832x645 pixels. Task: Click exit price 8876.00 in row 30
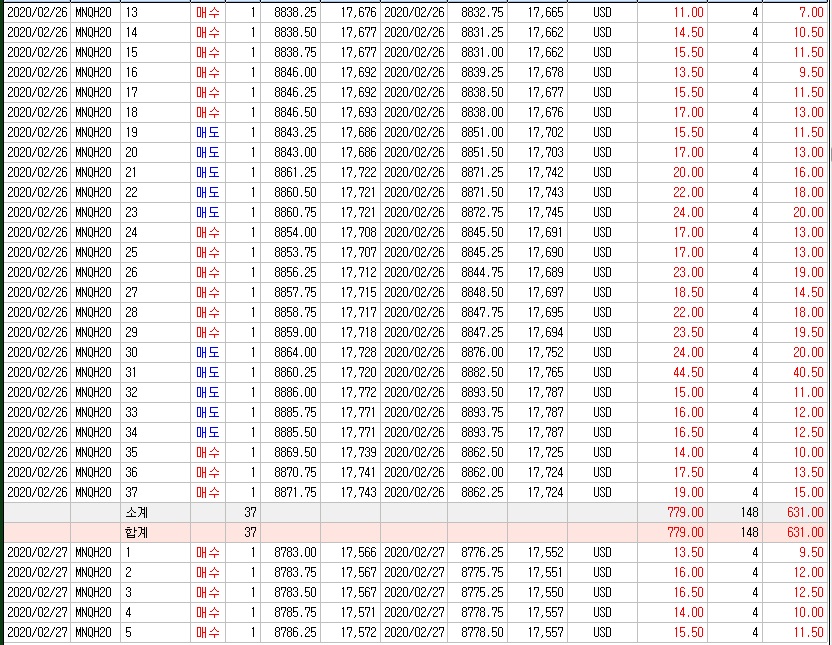coord(482,352)
